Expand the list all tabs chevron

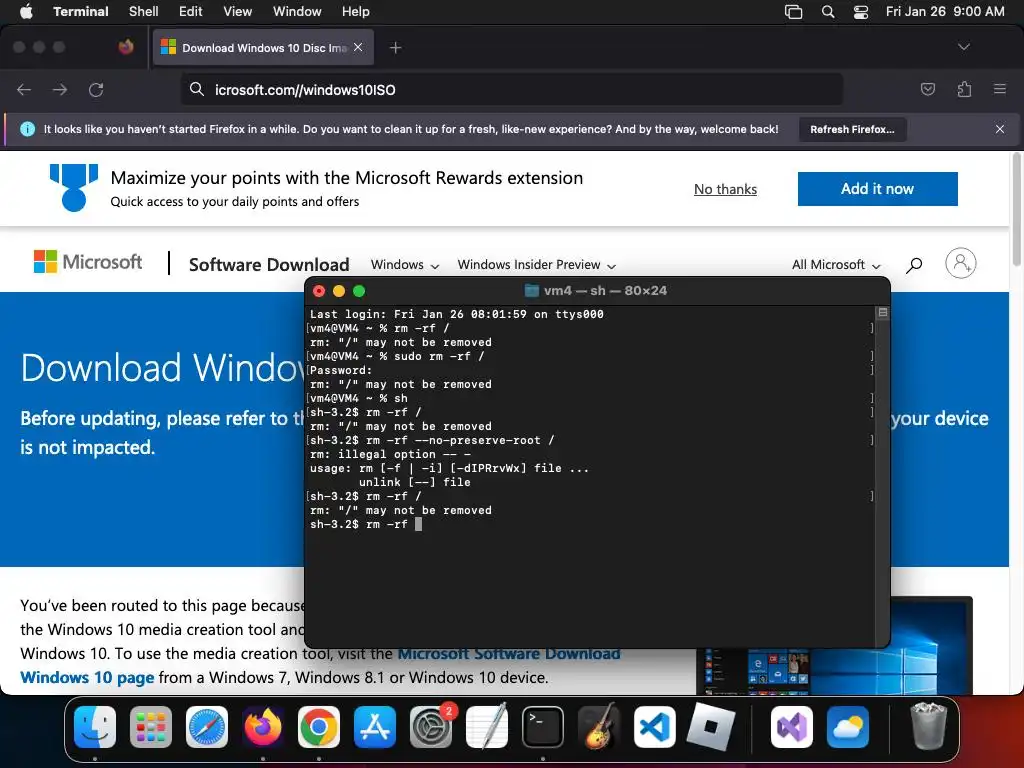tap(963, 47)
